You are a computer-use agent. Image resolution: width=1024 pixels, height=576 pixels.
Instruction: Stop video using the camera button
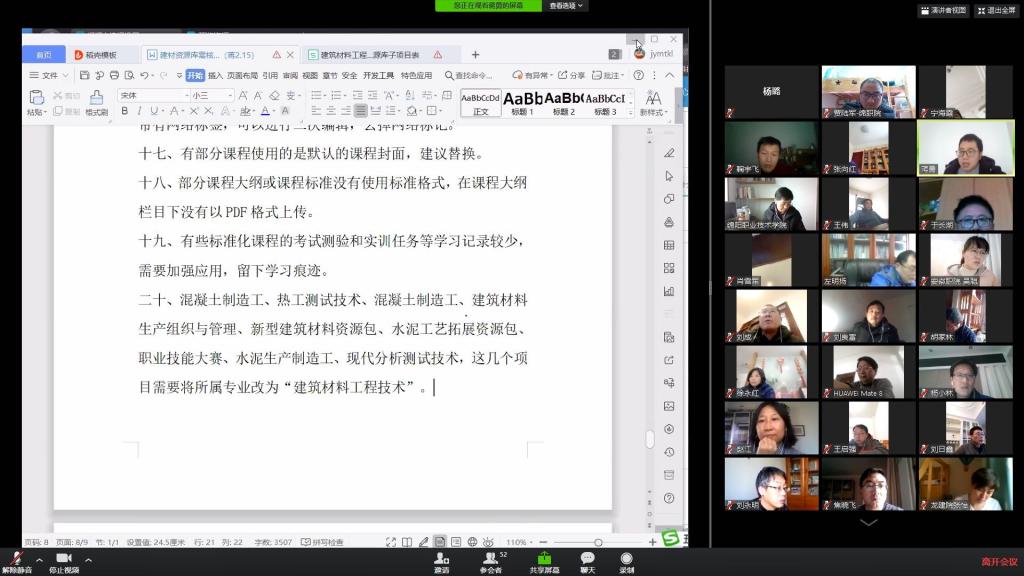pos(64,559)
